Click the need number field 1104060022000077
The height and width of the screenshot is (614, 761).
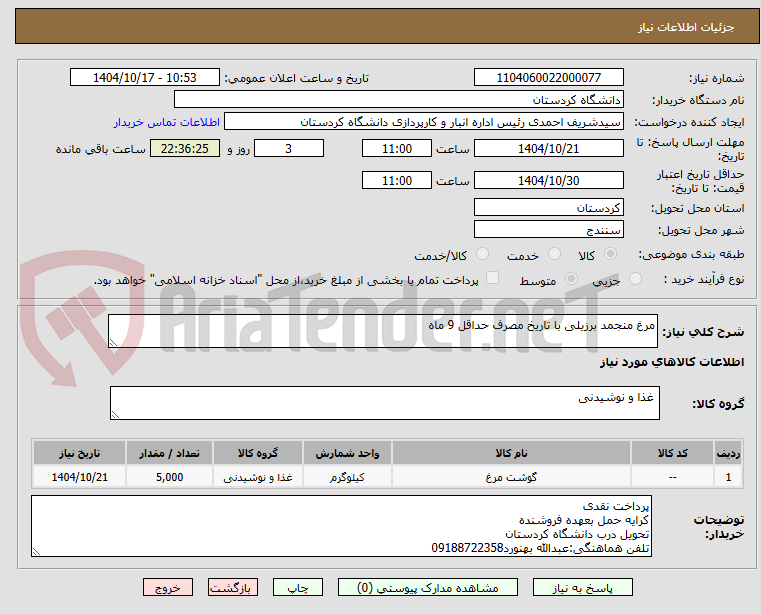coord(548,78)
